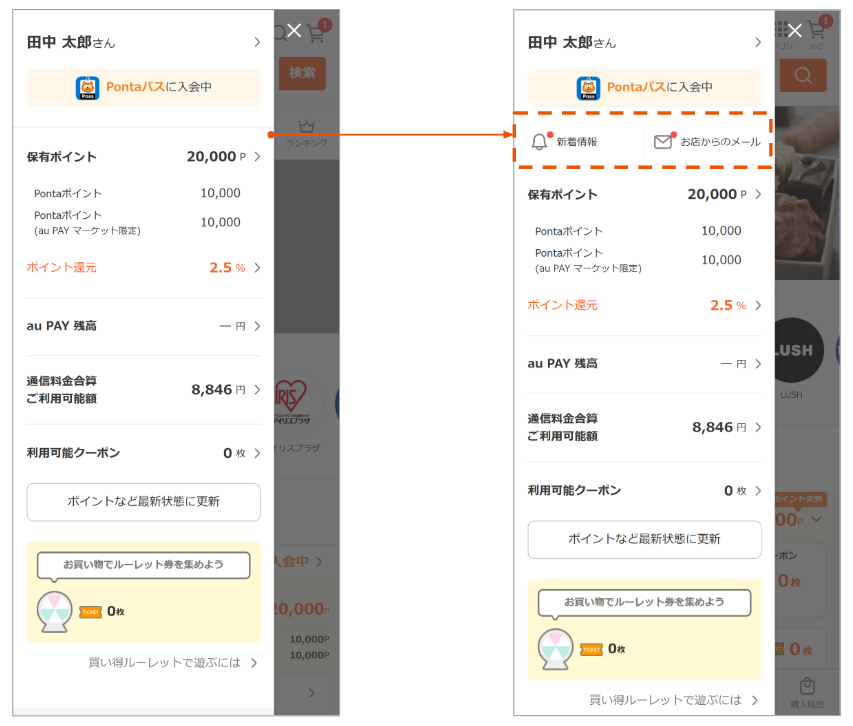The height and width of the screenshot is (726, 853).
Task: Tap the ランキング crown icon
Action: click(307, 127)
